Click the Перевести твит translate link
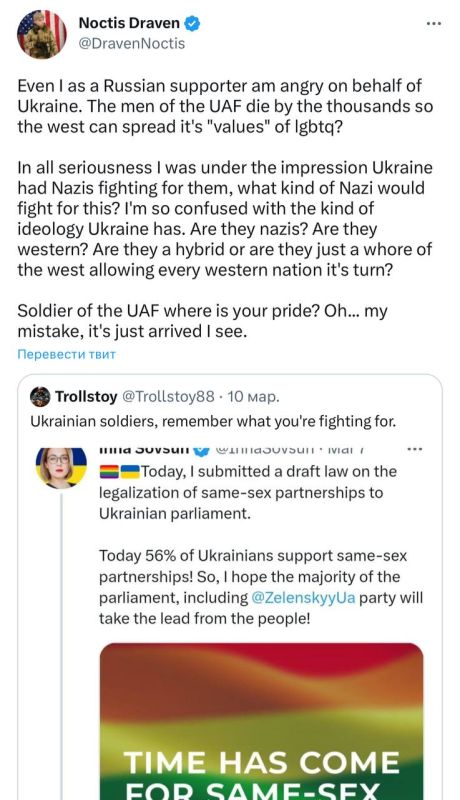Screen dimensions: 460x800 coord(66,354)
